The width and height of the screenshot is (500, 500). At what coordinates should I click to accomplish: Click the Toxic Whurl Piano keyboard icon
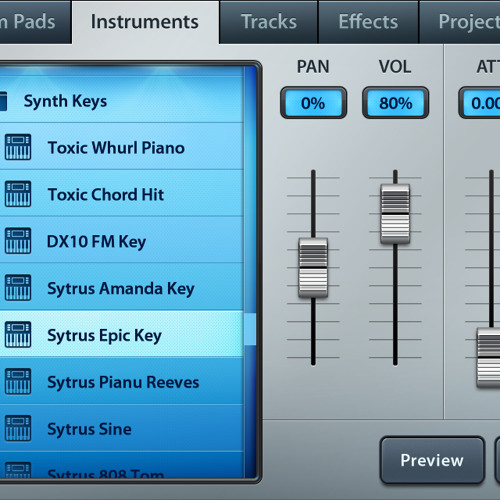point(18,147)
